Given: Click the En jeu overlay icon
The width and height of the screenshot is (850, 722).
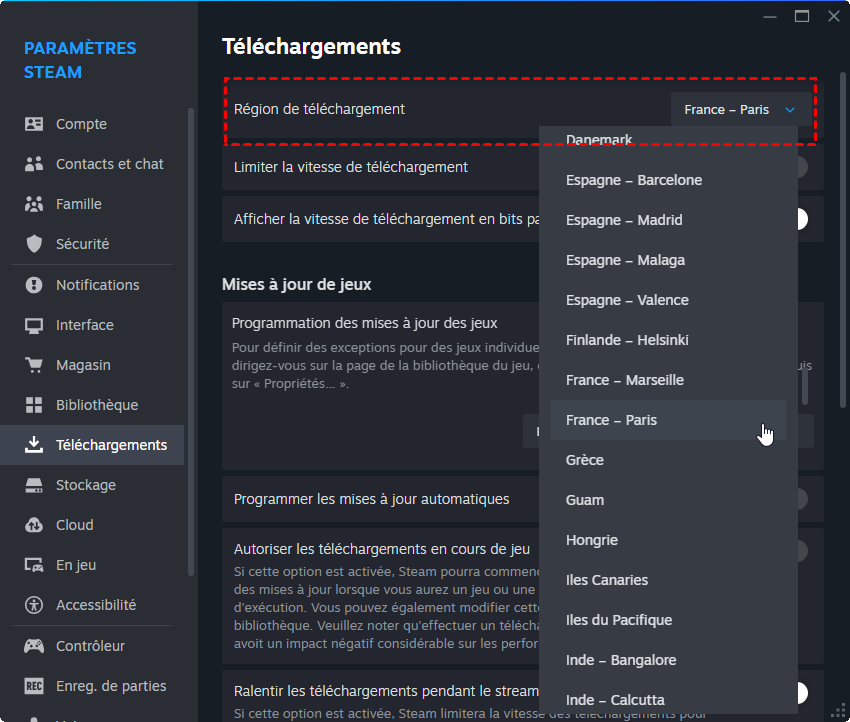Looking at the screenshot, I should click(x=34, y=565).
